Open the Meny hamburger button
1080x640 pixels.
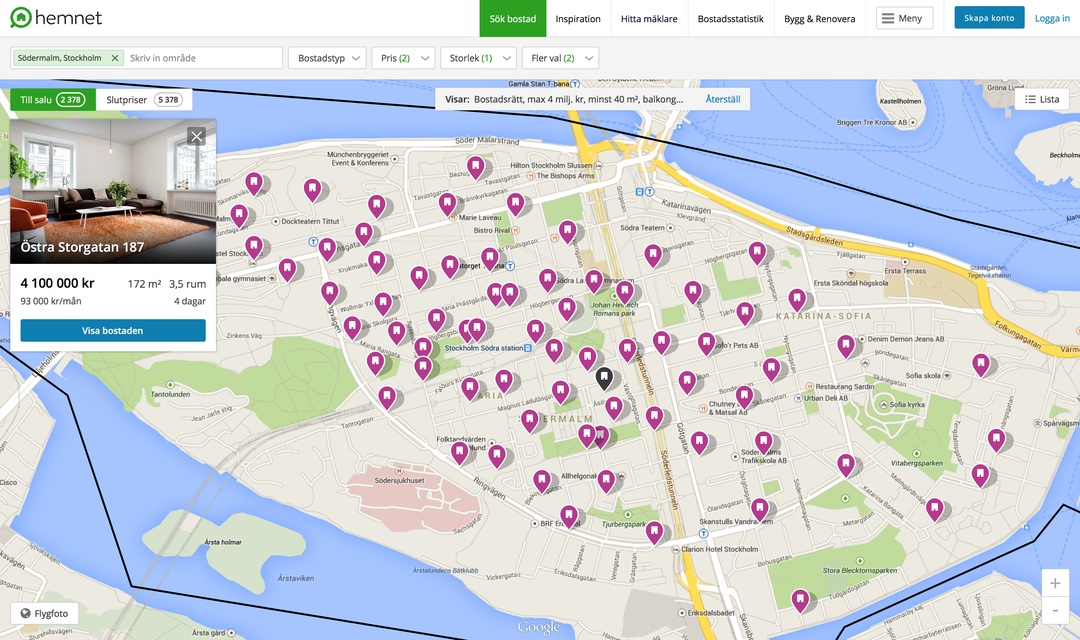click(x=904, y=18)
